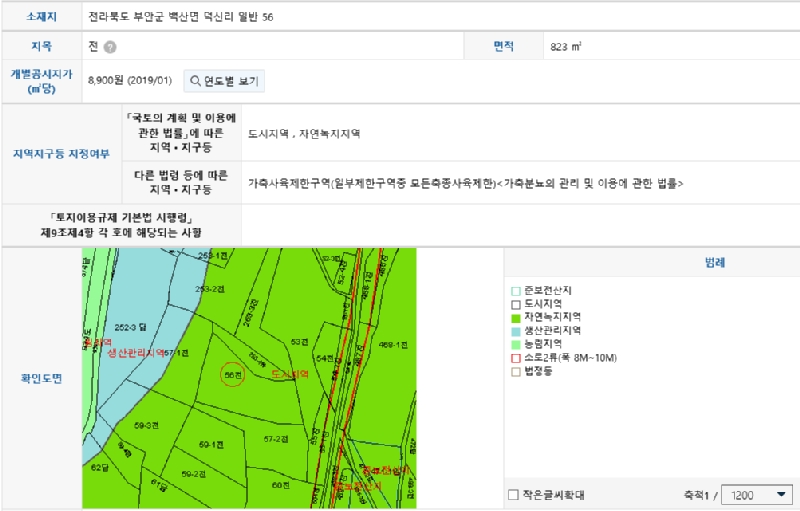
Task: Click the 도시지역 , 자연녹지지역 zoning text
Action: coord(304,134)
